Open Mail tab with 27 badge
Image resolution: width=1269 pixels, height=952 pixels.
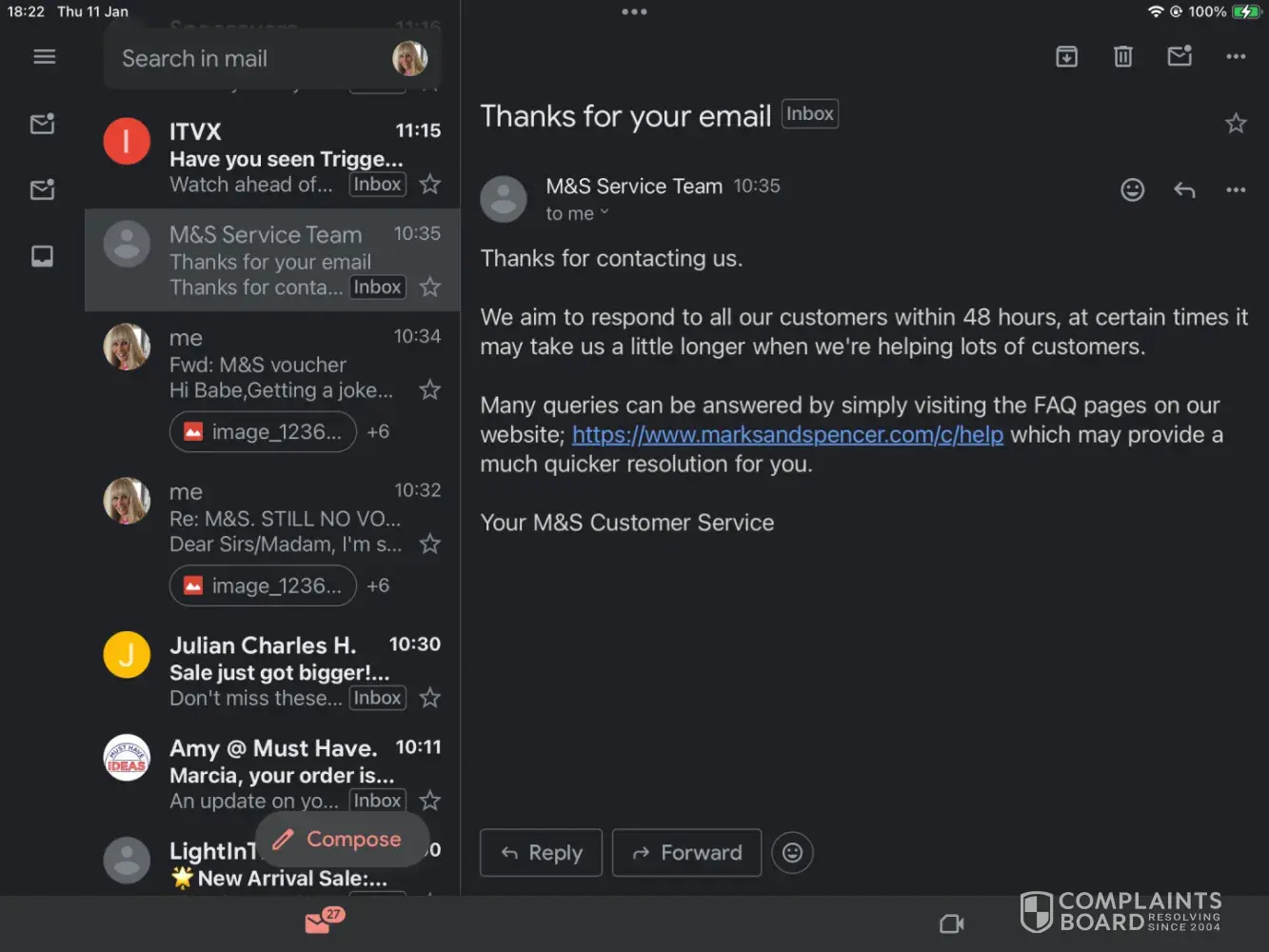point(320,922)
